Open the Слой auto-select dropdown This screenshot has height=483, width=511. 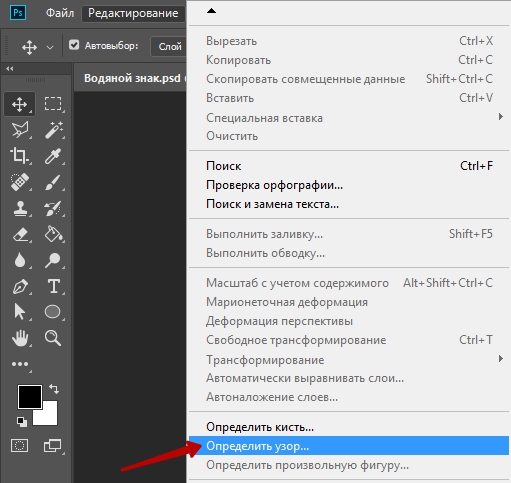click(x=169, y=46)
